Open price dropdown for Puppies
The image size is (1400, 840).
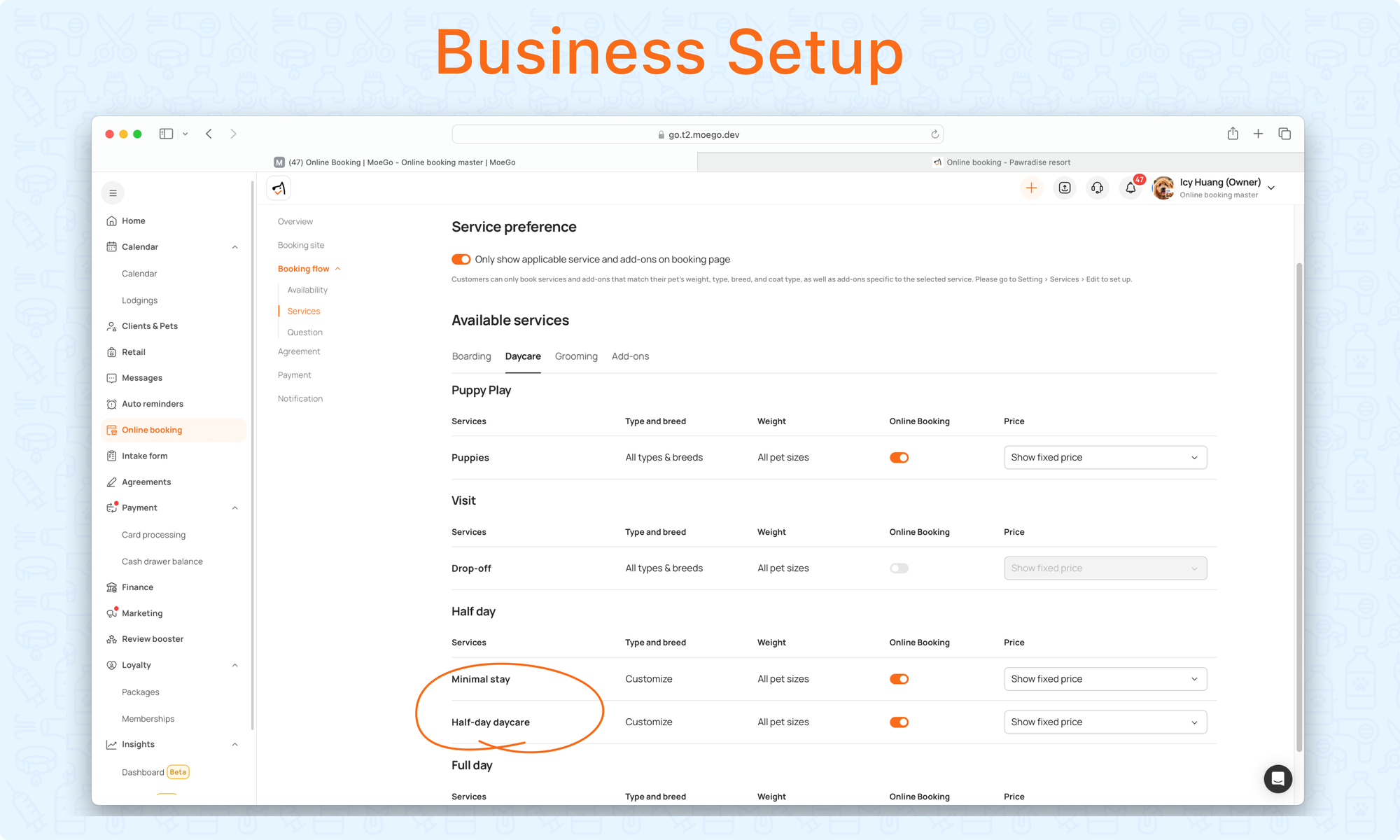(1105, 458)
